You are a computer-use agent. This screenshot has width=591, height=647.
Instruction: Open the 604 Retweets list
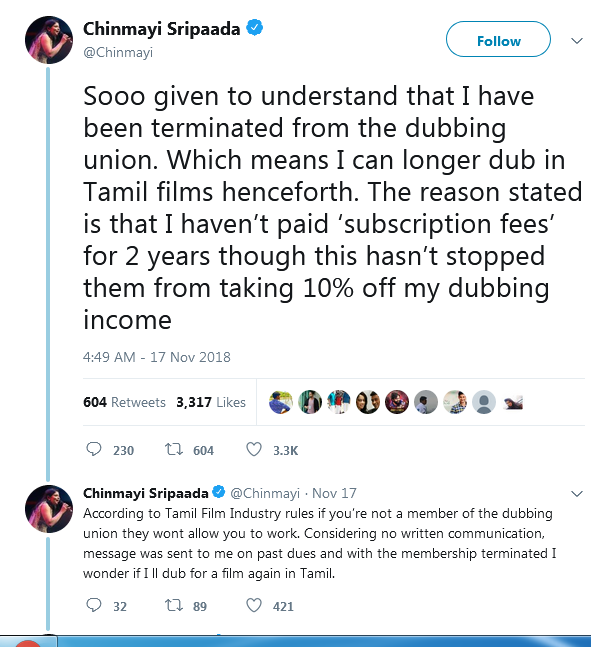pyautogui.click(x=124, y=402)
